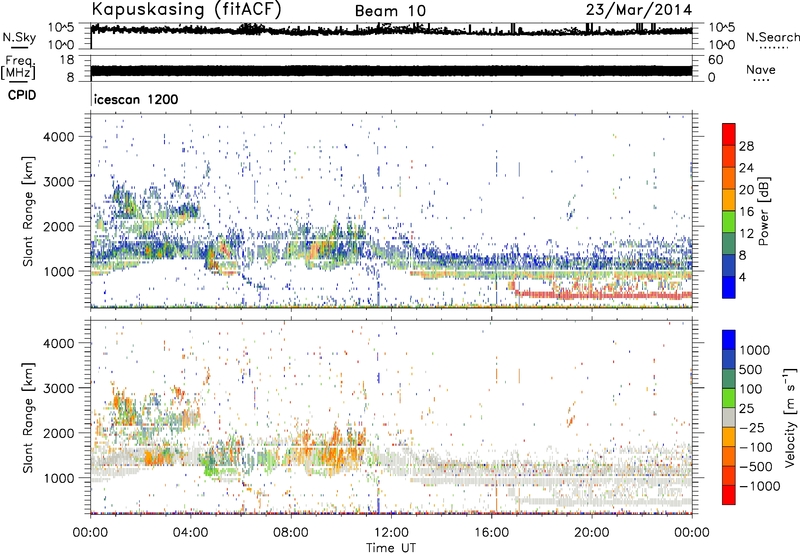Click the 'Nave' legend label
Viewport: 800px width, 554px height.
point(760,69)
